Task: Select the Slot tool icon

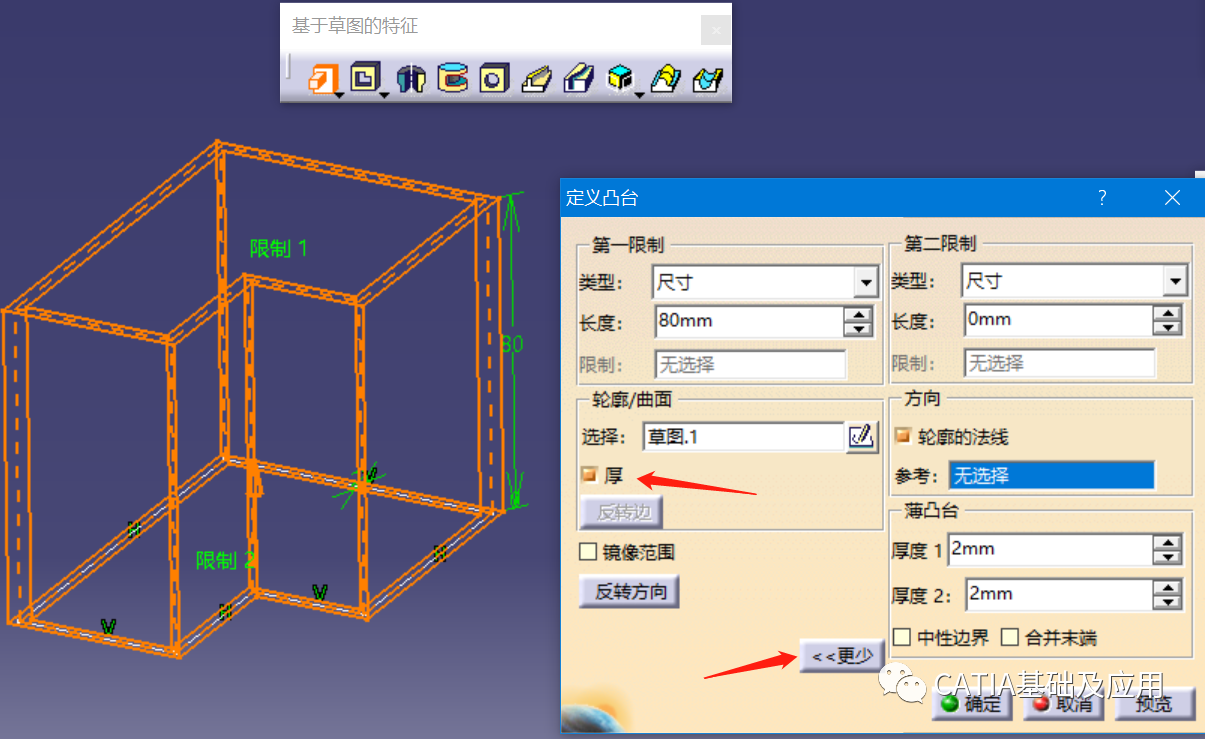Action: 580,79
